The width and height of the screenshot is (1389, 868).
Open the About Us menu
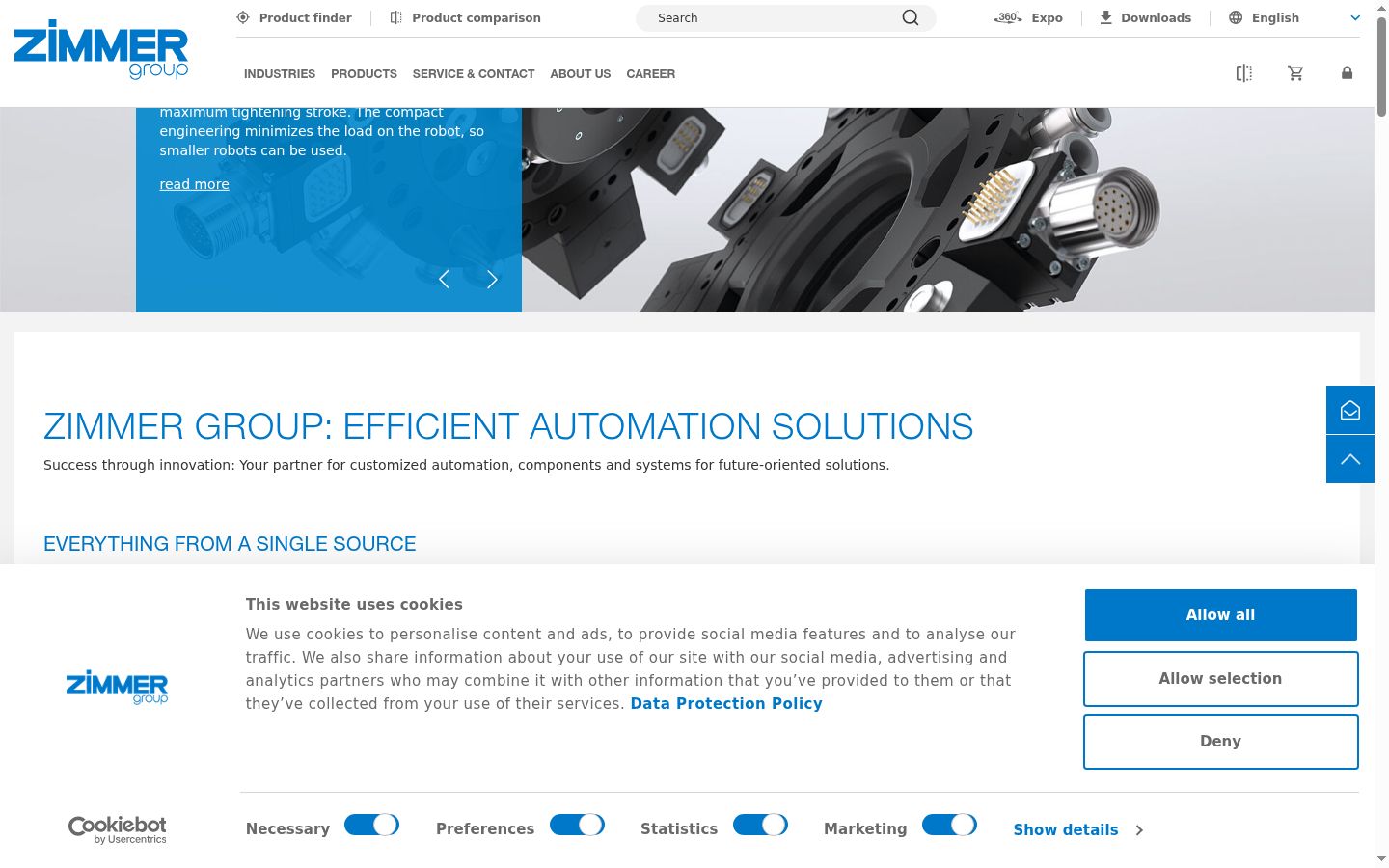click(x=581, y=73)
